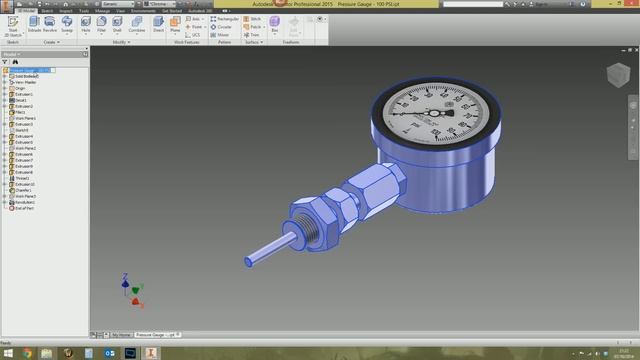Switch to the Sketch ribbon tab
The height and width of the screenshot is (360, 640).
47,11
